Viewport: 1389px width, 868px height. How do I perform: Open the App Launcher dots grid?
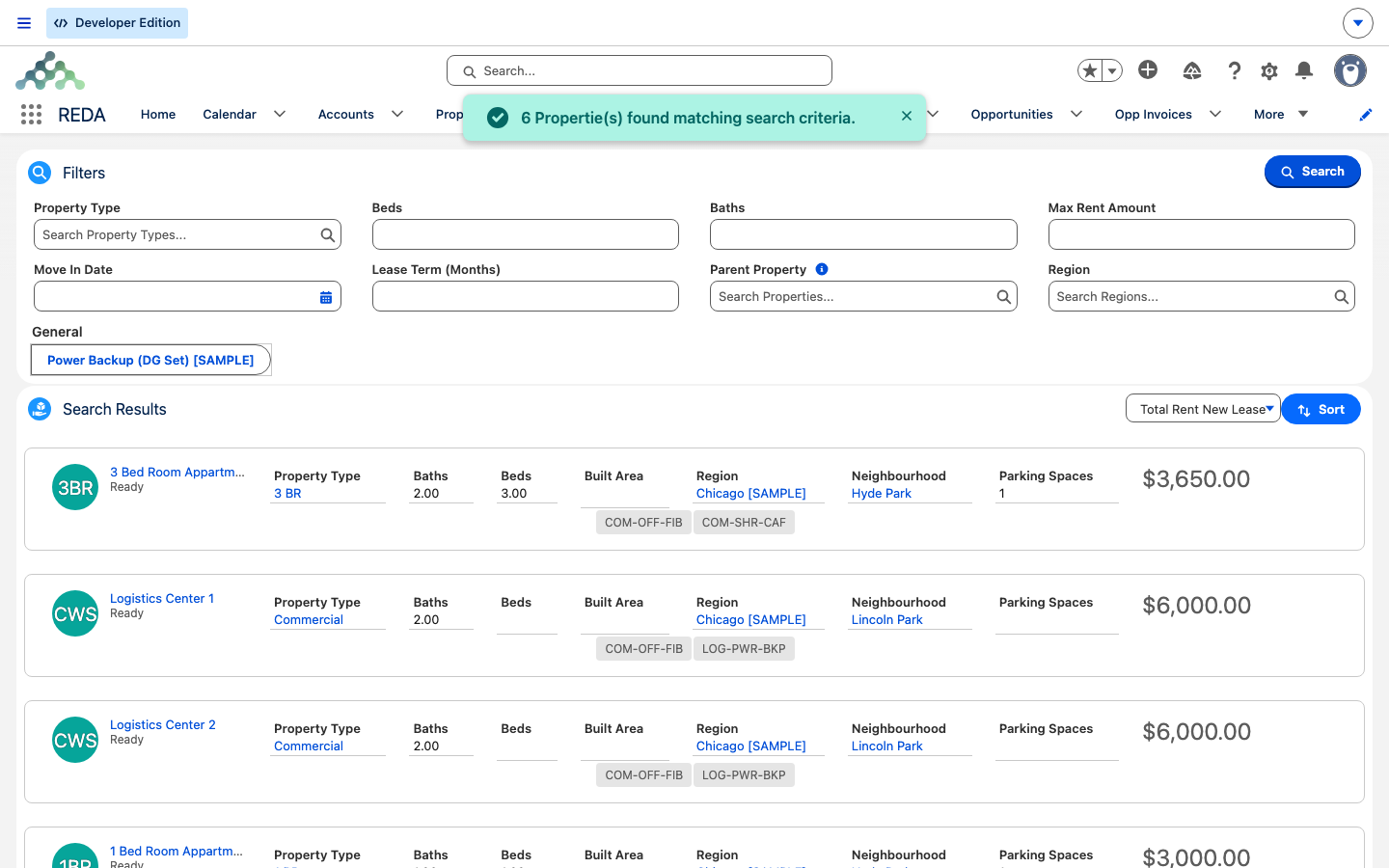coord(31,115)
